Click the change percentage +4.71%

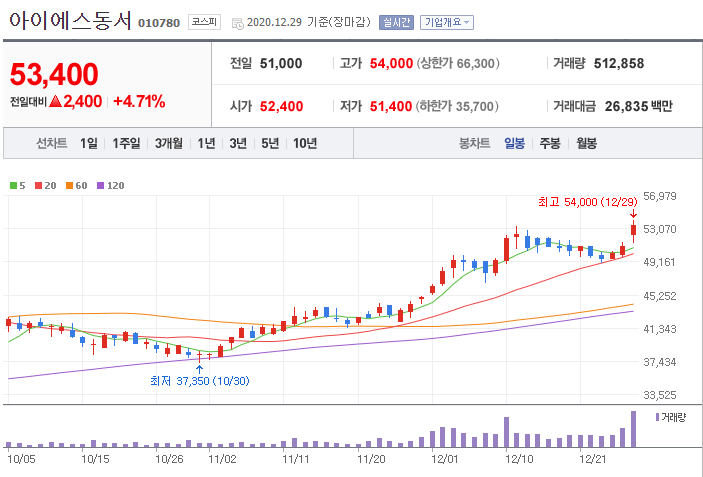click(139, 102)
